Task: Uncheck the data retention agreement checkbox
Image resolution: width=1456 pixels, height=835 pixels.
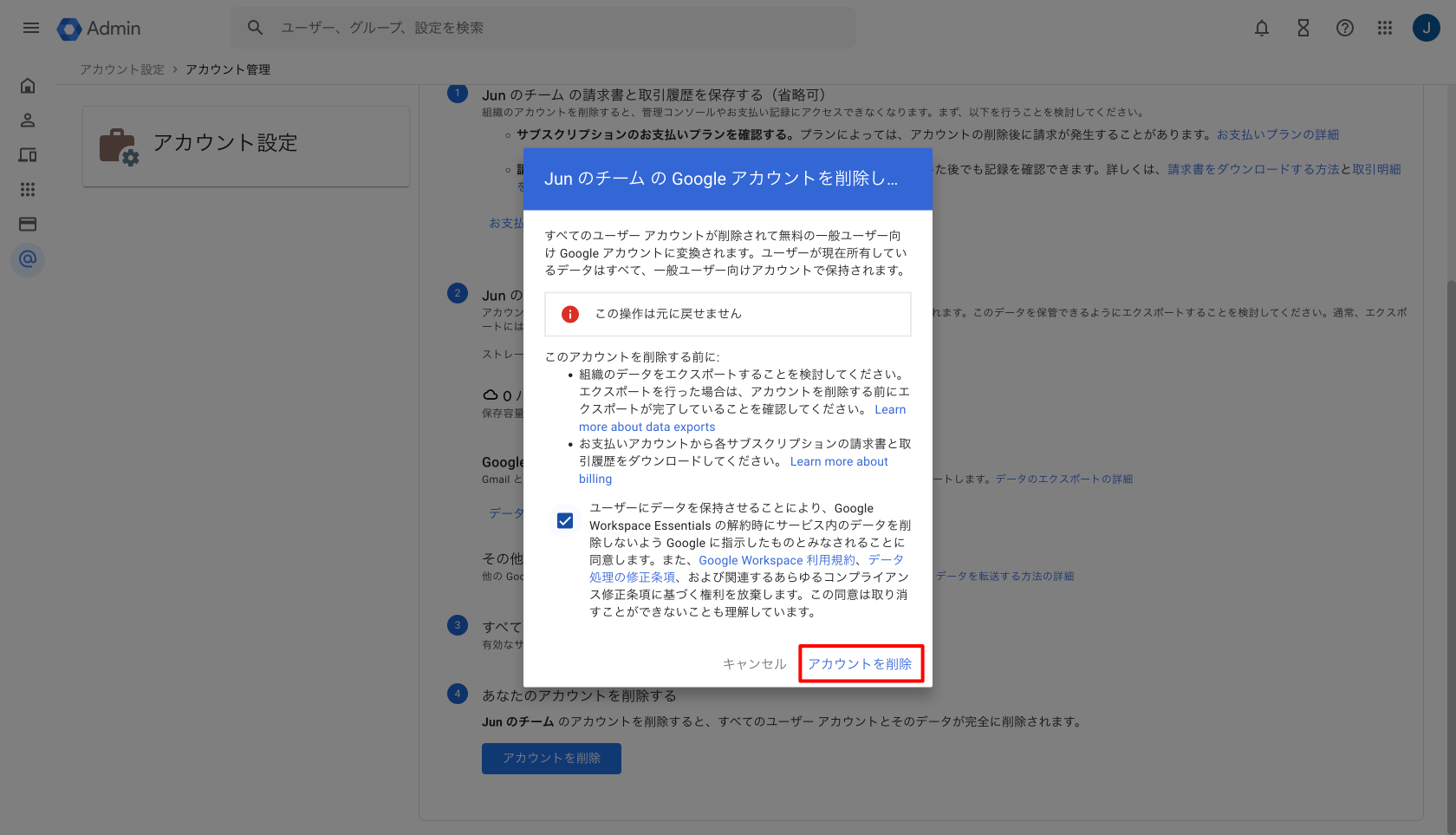Action: point(565,521)
